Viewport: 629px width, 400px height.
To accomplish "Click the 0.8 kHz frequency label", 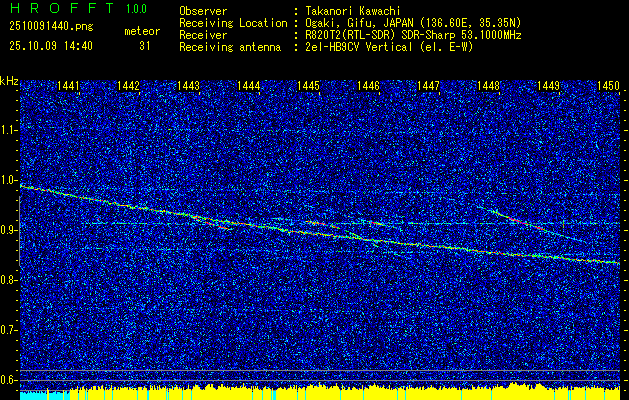I will (x=8, y=280).
